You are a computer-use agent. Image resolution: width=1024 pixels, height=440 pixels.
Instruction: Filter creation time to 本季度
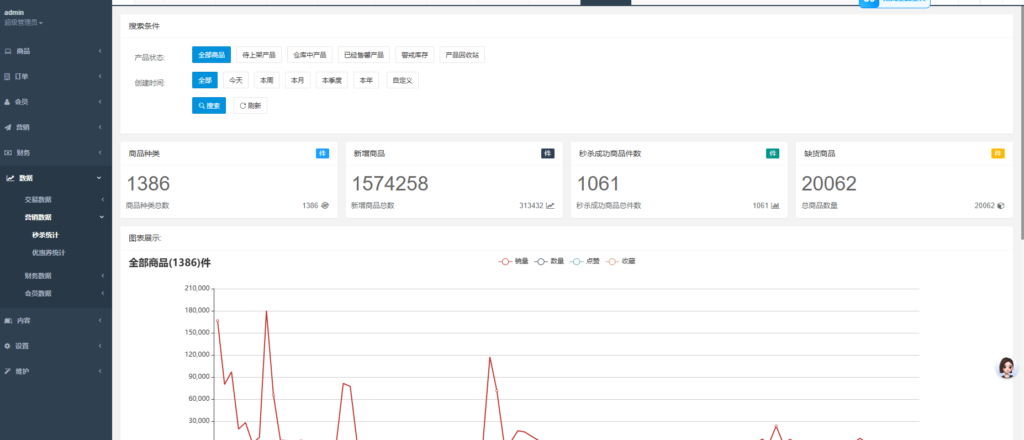[x=332, y=80]
